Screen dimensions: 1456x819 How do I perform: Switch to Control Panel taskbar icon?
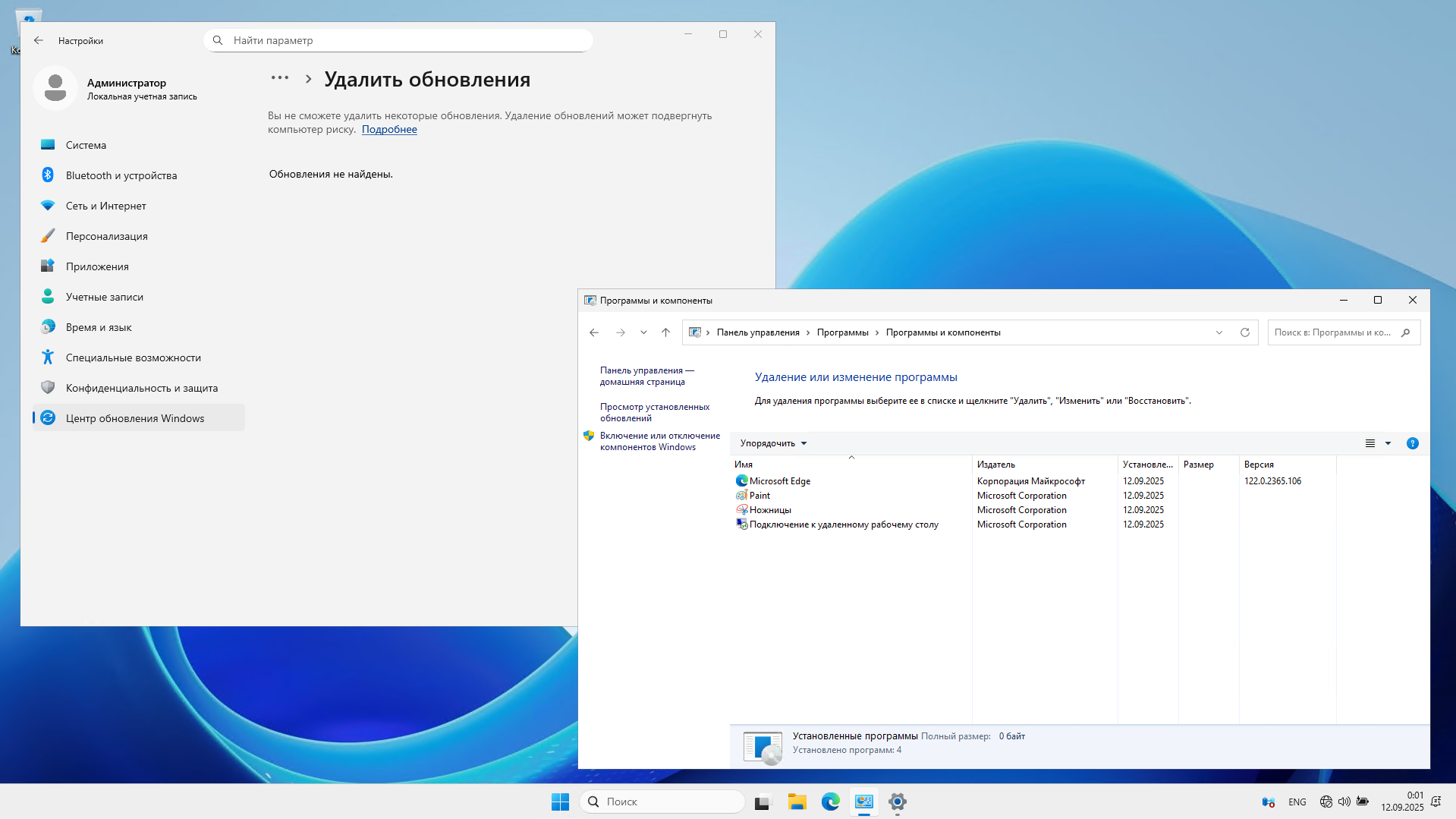pyautogui.click(x=864, y=802)
